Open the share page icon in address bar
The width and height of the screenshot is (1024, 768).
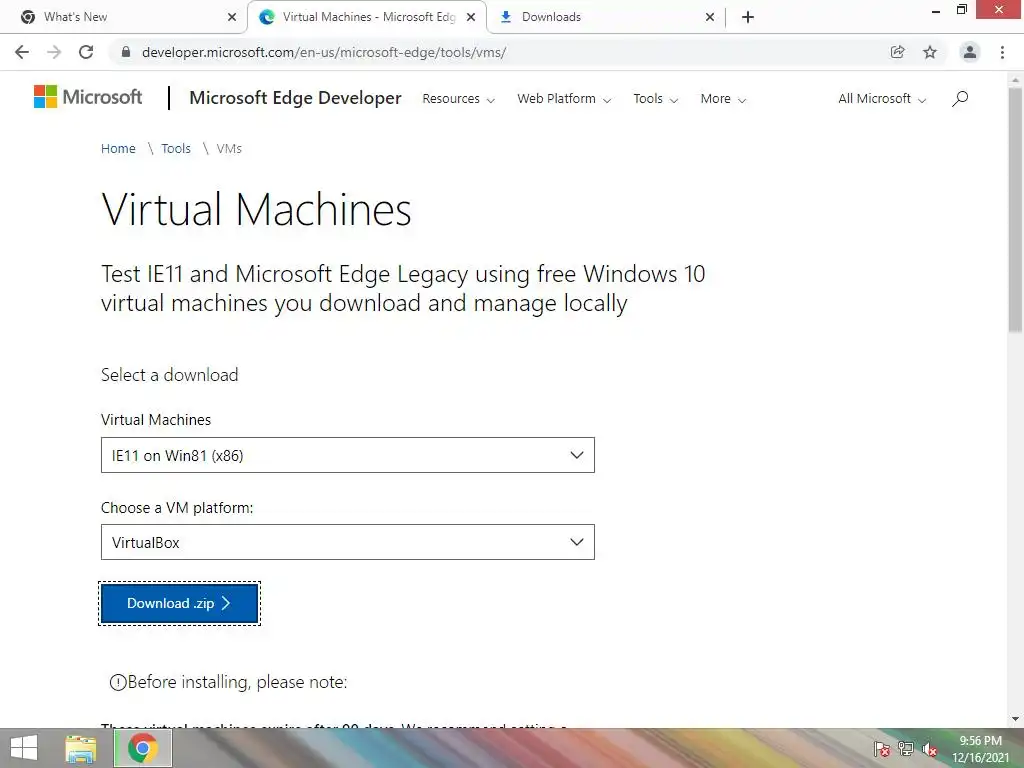point(897,52)
